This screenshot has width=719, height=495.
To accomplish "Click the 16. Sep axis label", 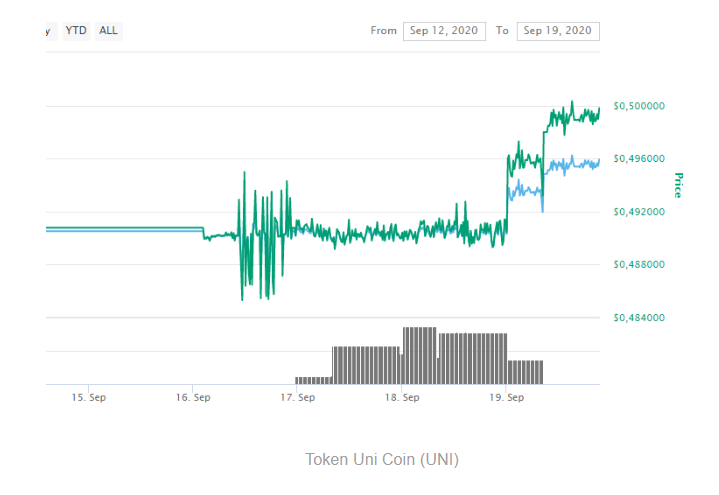I will point(193,397).
